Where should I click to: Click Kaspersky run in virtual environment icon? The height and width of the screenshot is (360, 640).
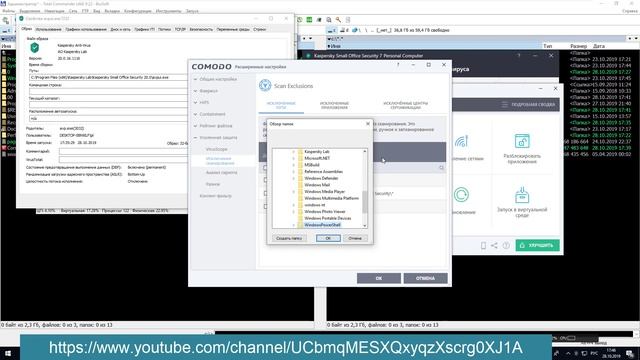click(522, 195)
